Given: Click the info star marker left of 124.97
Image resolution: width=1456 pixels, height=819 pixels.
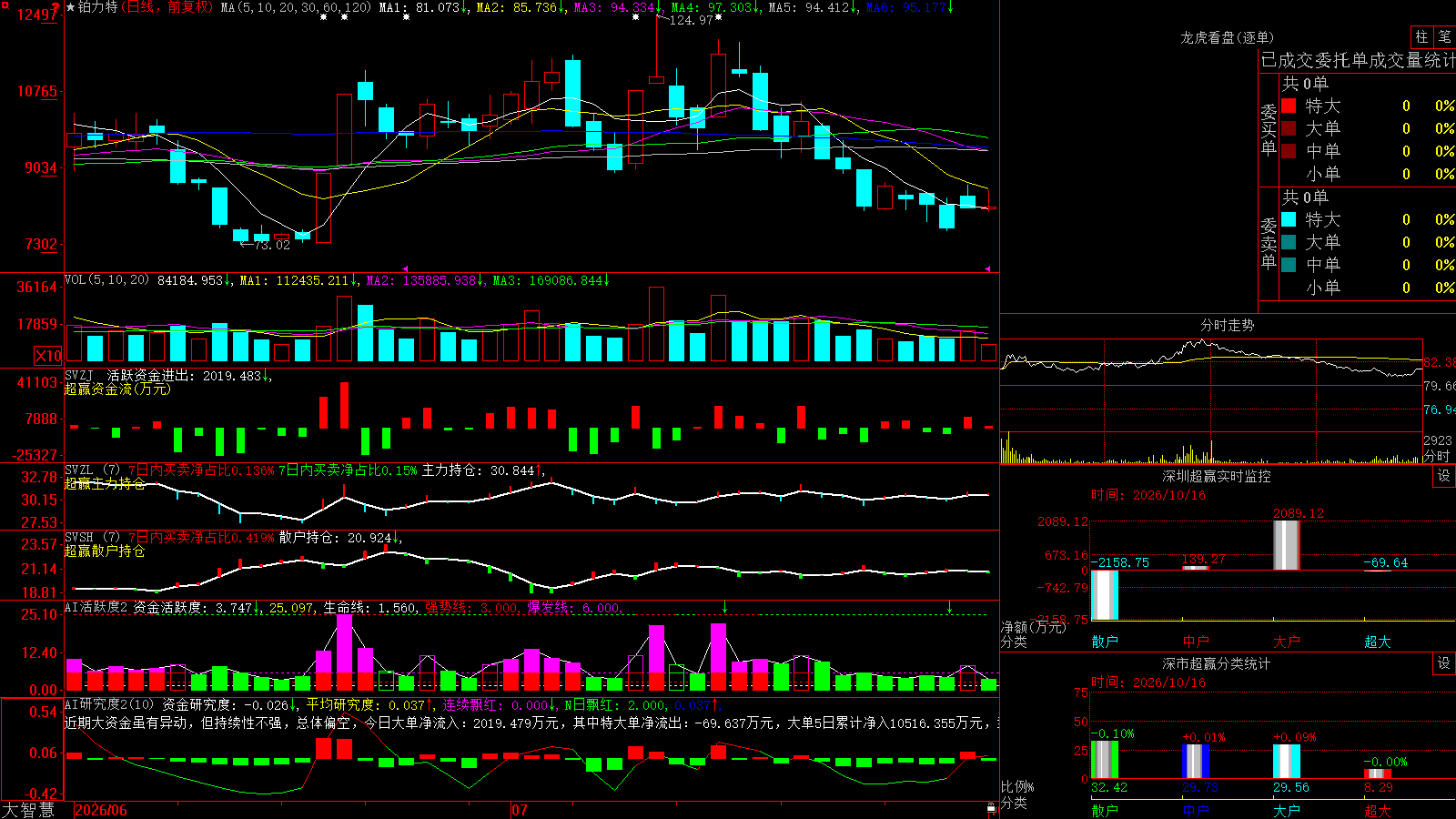Looking at the screenshot, I should click(634, 17).
